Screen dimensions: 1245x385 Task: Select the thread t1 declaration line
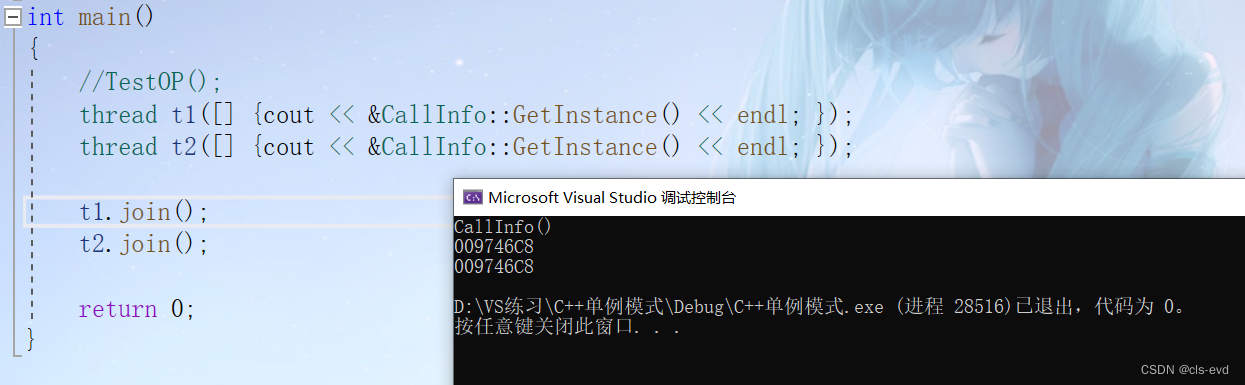(x=467, y=115)
